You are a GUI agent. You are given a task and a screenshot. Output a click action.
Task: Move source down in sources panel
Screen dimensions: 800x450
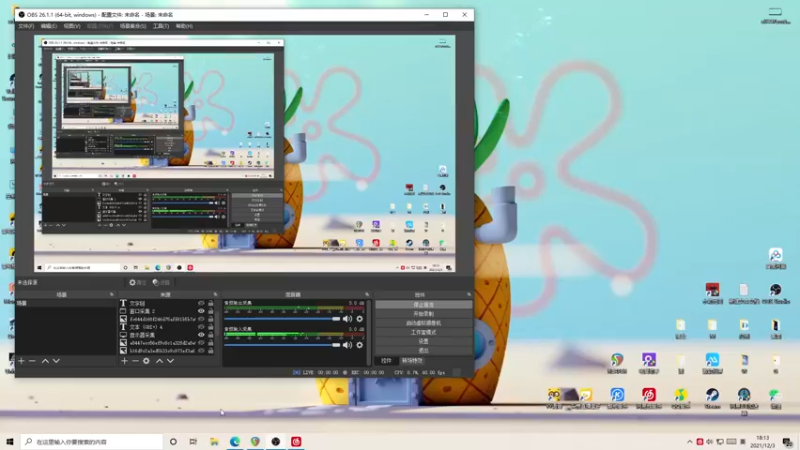click(170, 361)
